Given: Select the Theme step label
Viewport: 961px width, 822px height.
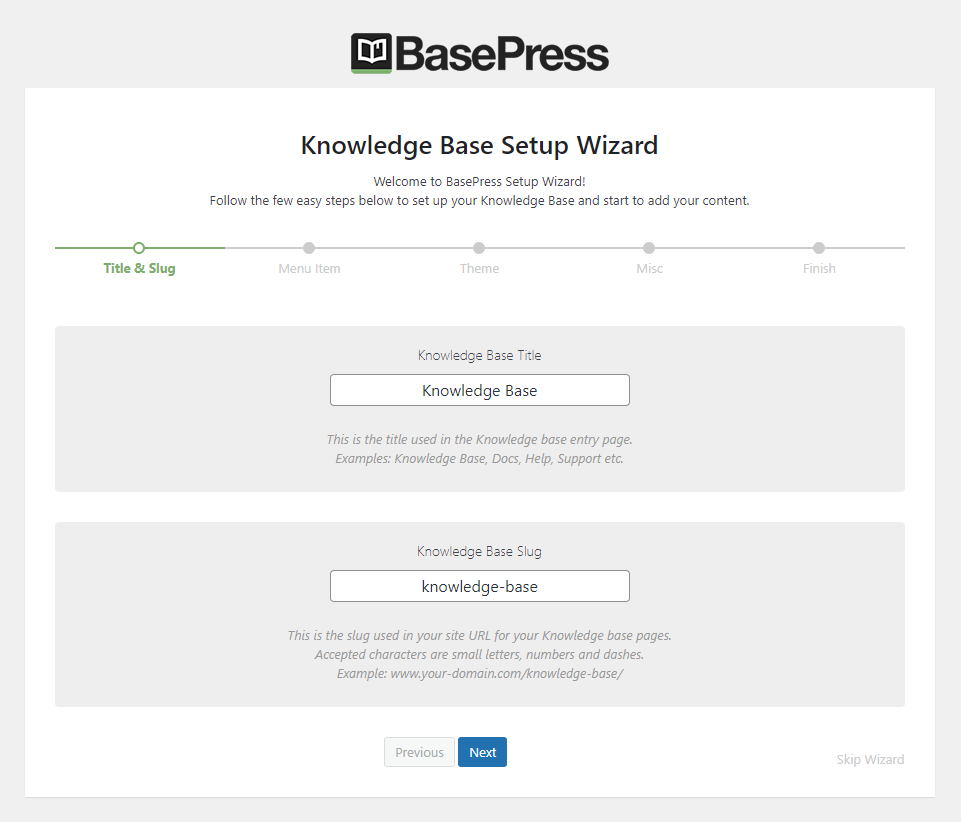Looking at the screenshot, I should pos(479,268).
